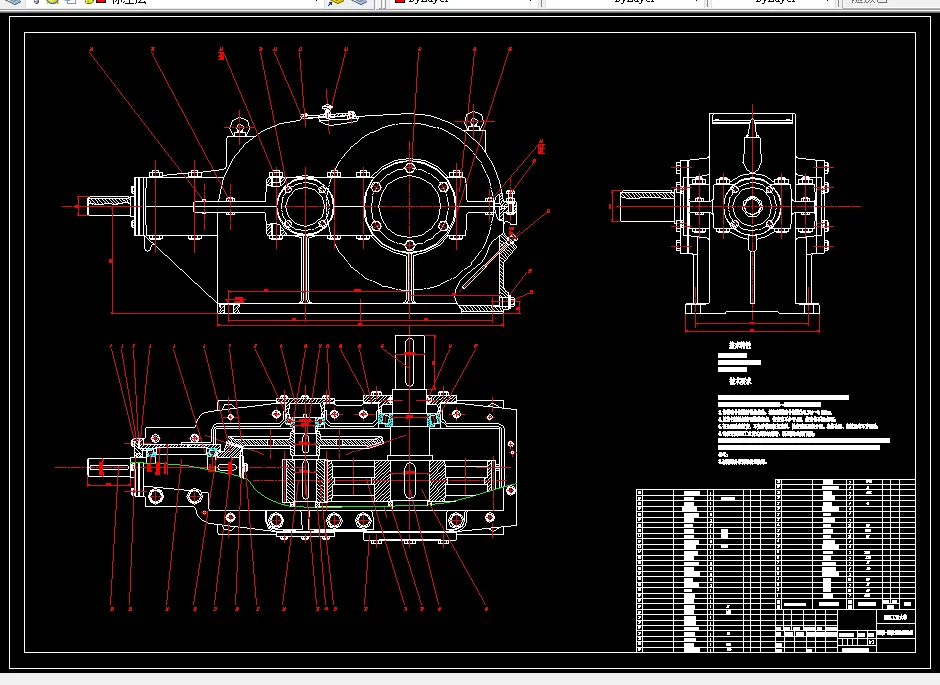Select the parts list table of the drawing
Viewport: 940px width, 685px height.
[776, 565]
